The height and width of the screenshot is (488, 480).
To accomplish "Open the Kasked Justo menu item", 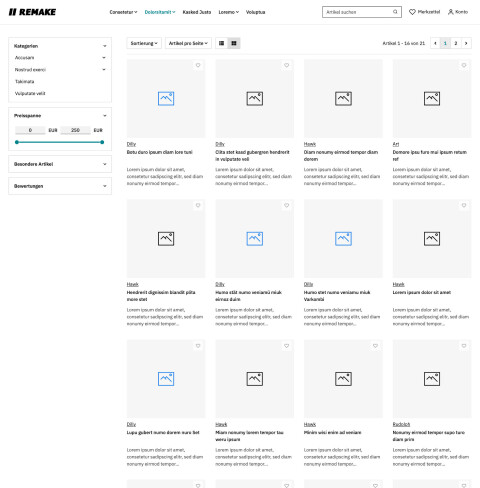I will point(197,12).
